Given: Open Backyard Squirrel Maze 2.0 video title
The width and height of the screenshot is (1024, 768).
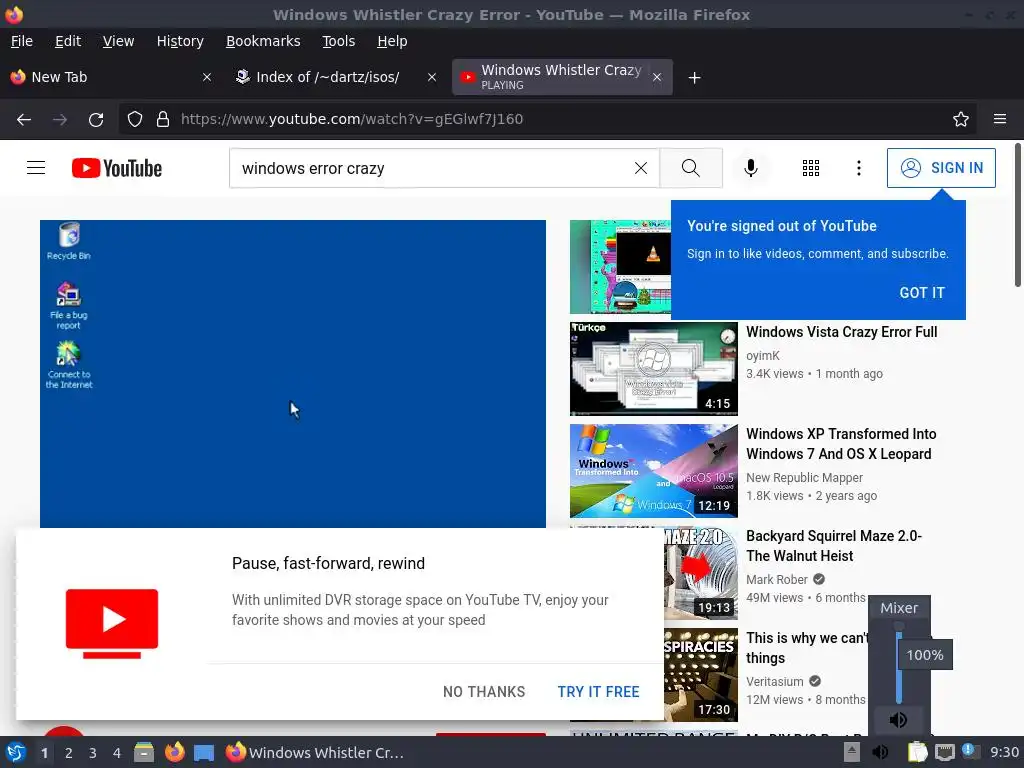Looking at the screenshot, I should [834, 546].
